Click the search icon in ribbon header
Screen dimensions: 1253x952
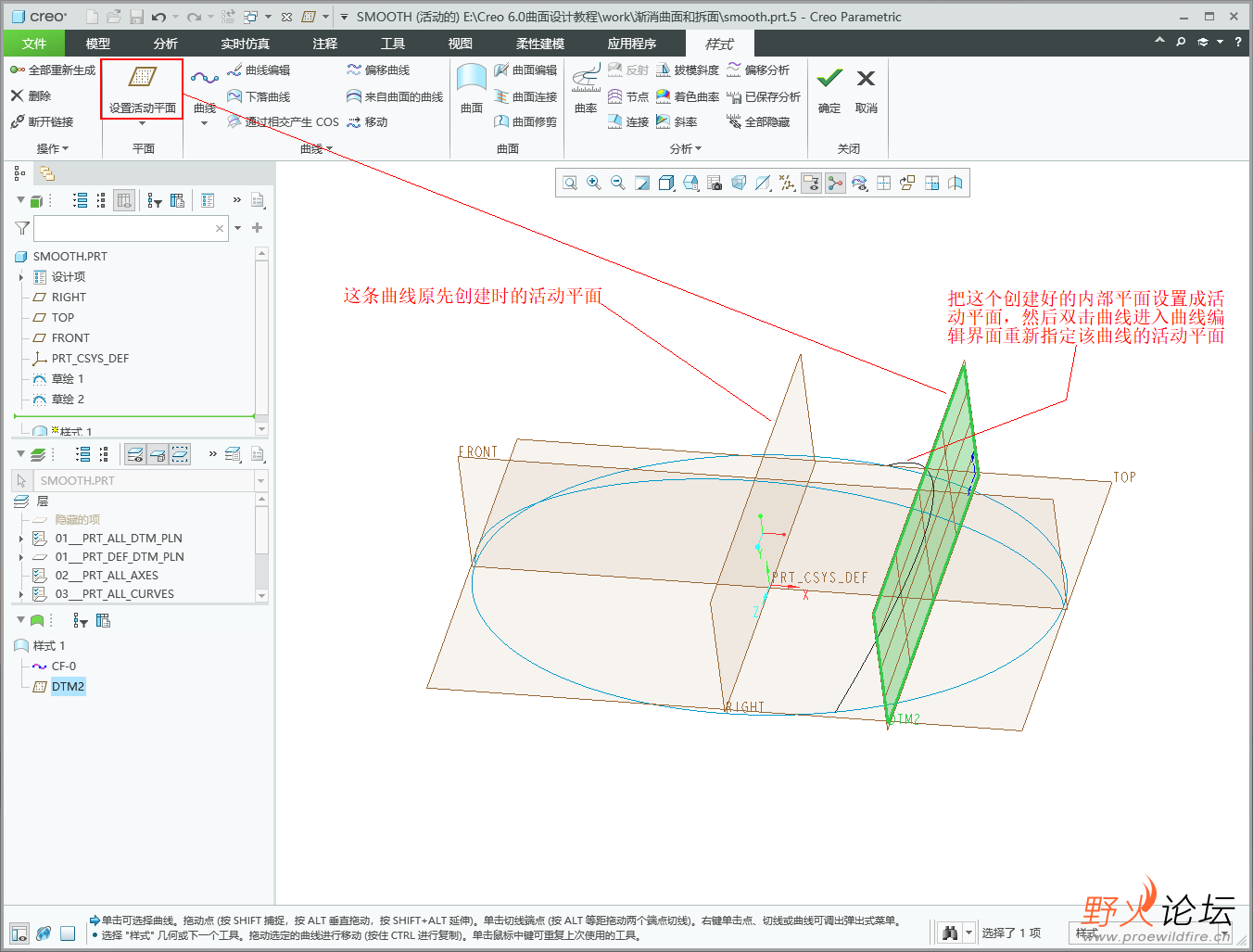[1181, 42]
